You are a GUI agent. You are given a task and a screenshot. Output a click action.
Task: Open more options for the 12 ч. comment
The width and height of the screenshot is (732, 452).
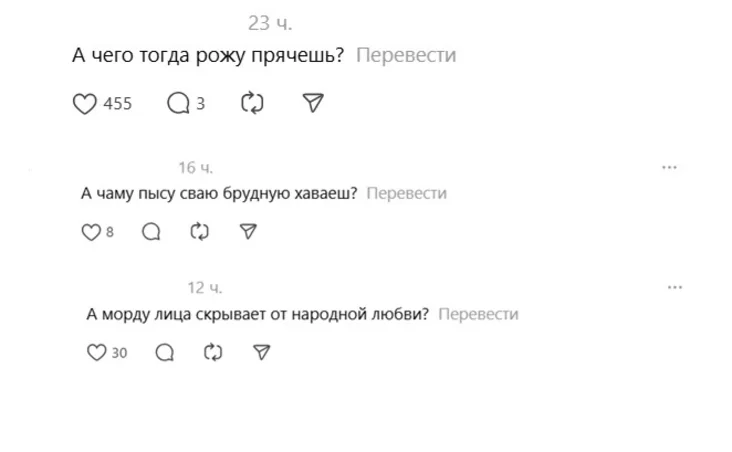click(x=674, y=287)
